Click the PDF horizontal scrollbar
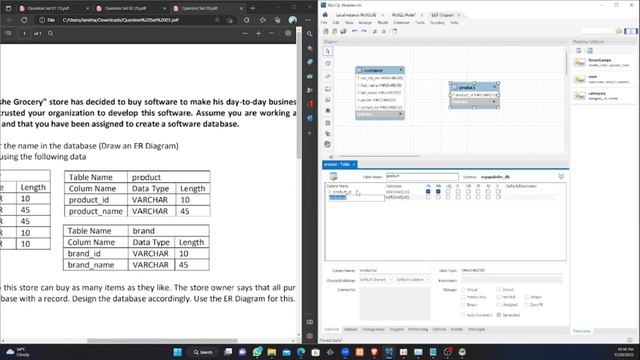 [162, 340]
